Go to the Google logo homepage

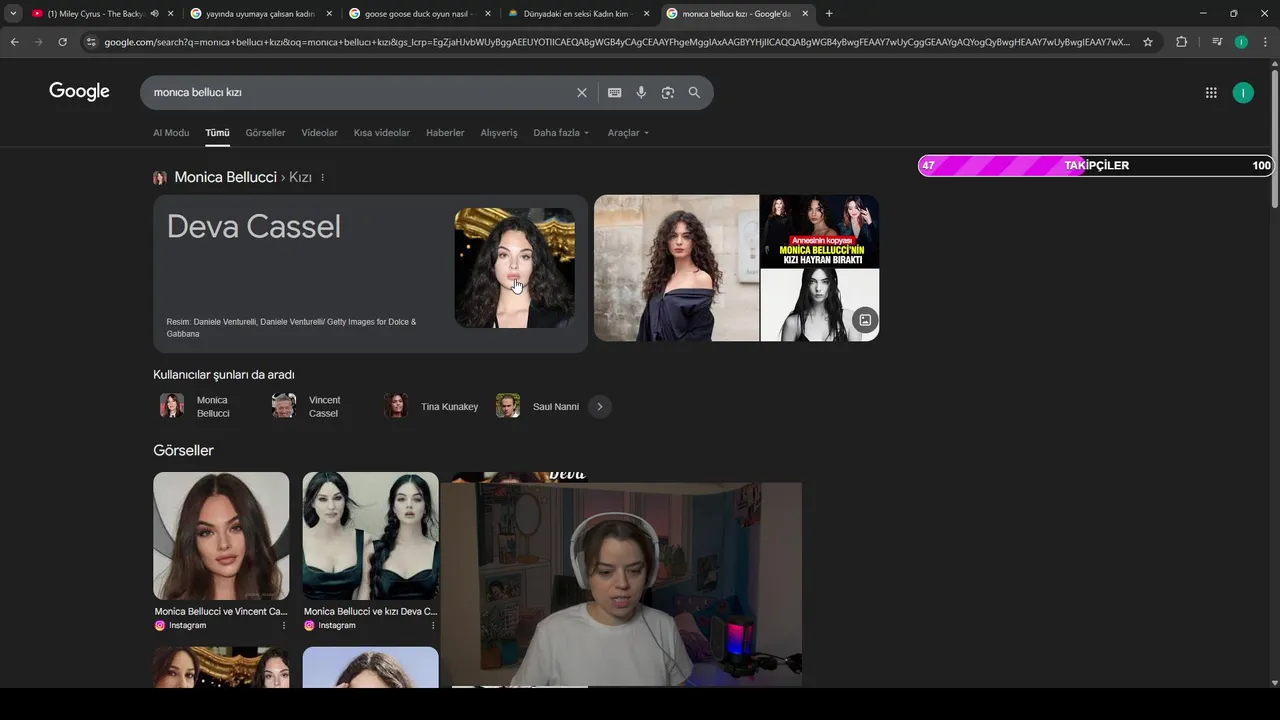tap(79, 92)
